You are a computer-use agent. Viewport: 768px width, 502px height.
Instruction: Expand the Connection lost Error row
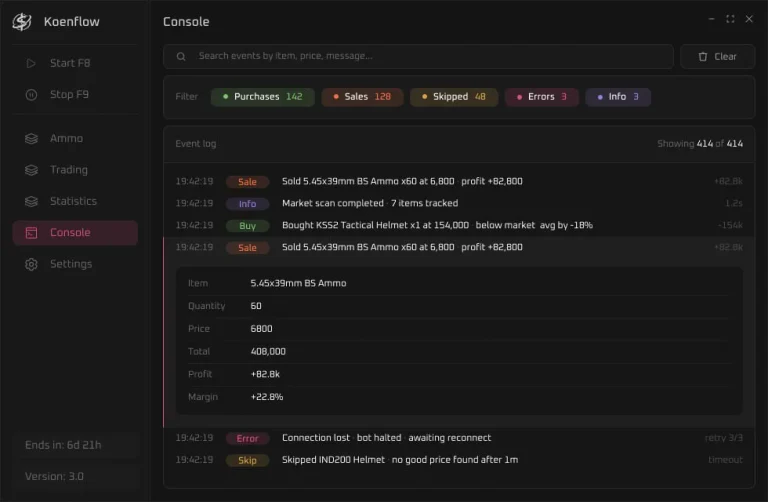tap(459, 438)
